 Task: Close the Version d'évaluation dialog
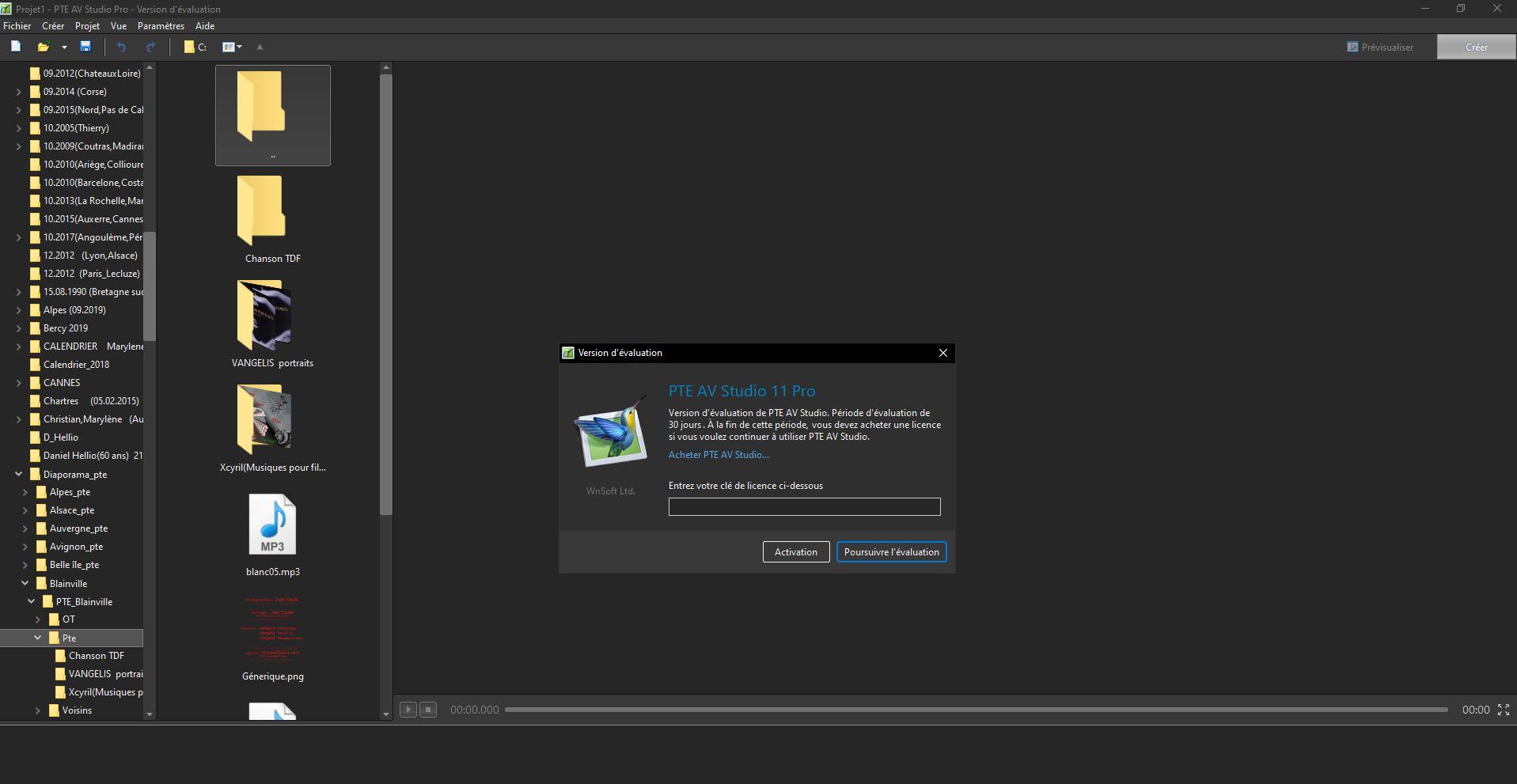pos(942,353)
